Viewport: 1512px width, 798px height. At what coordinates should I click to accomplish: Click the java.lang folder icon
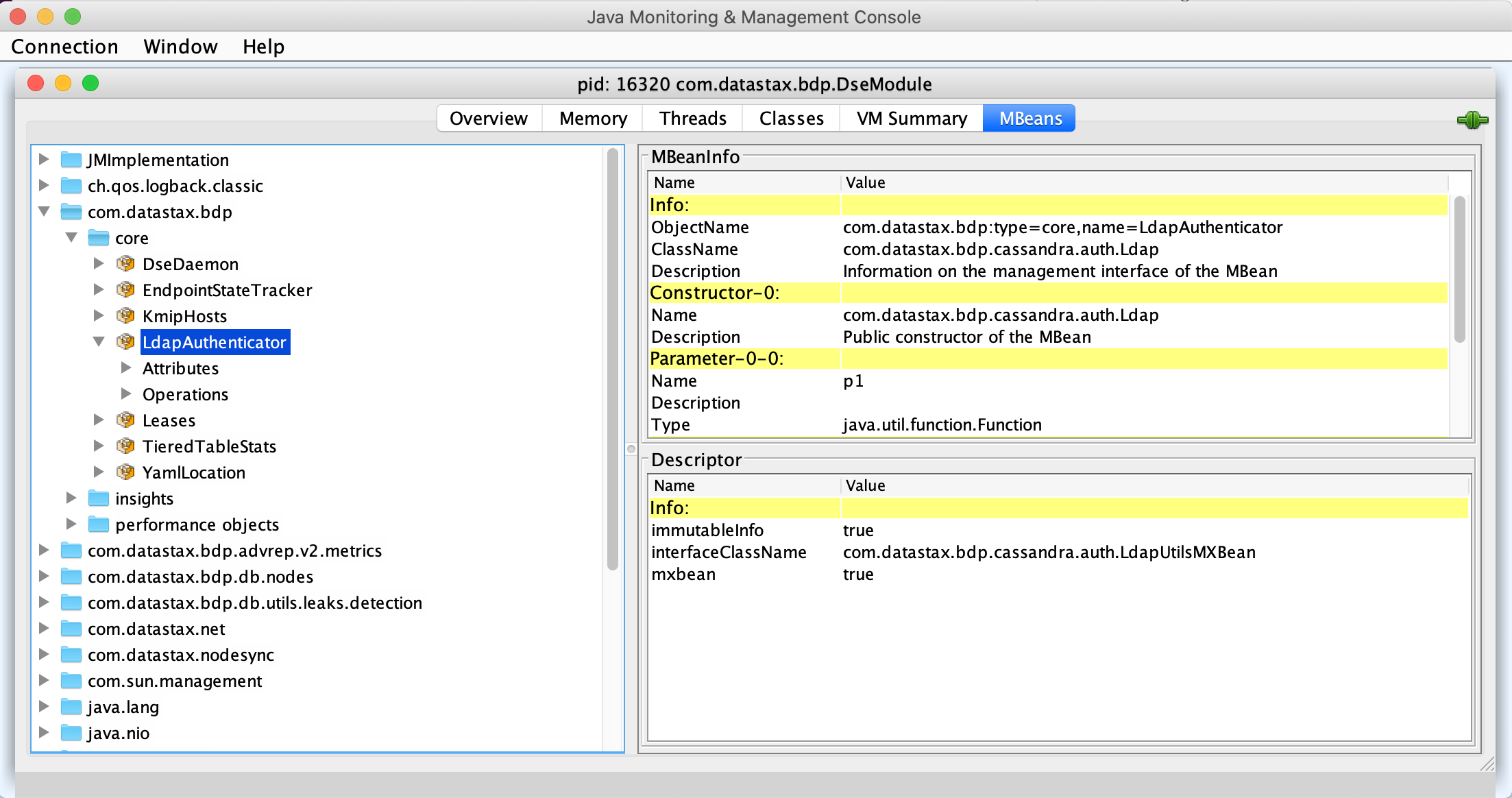tap(71, 706)
